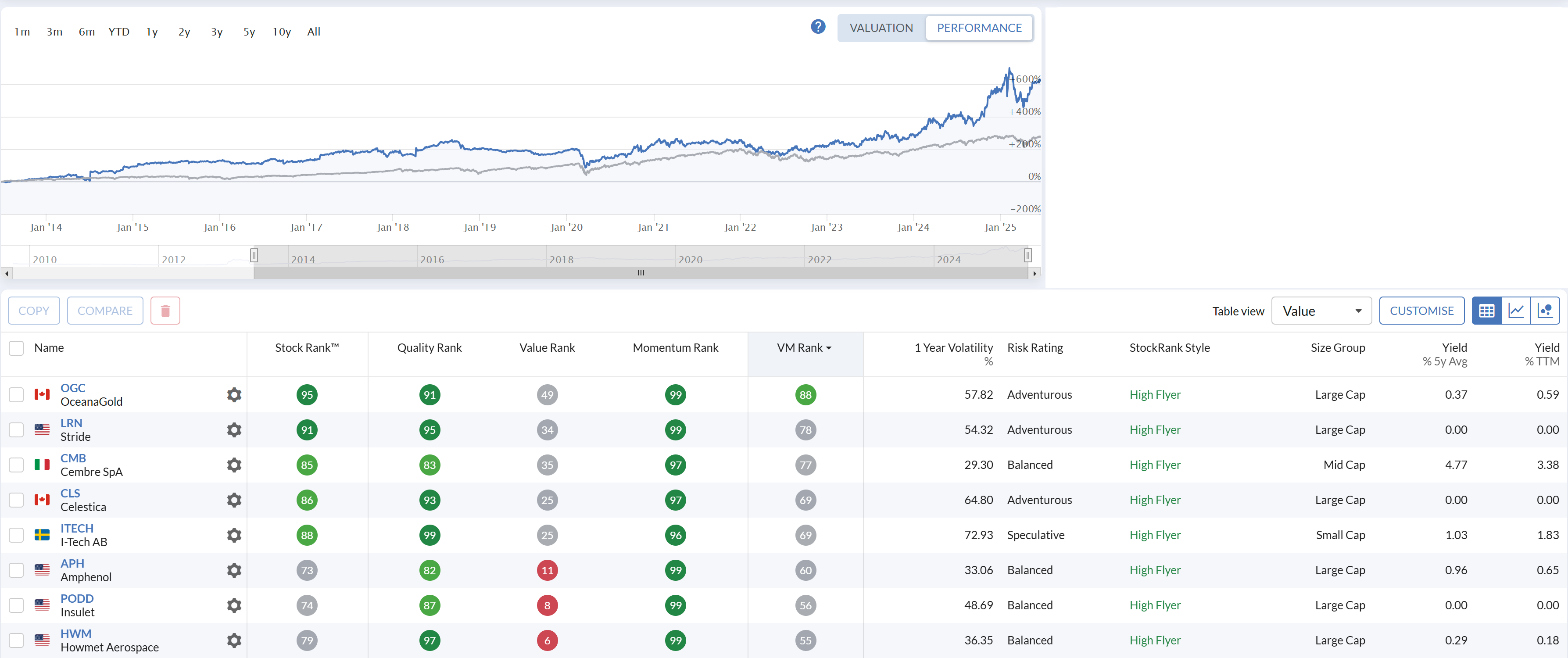Select the 10y chart time range
Viewport: 1568px width, 658px height.
[x=282, y=32]
